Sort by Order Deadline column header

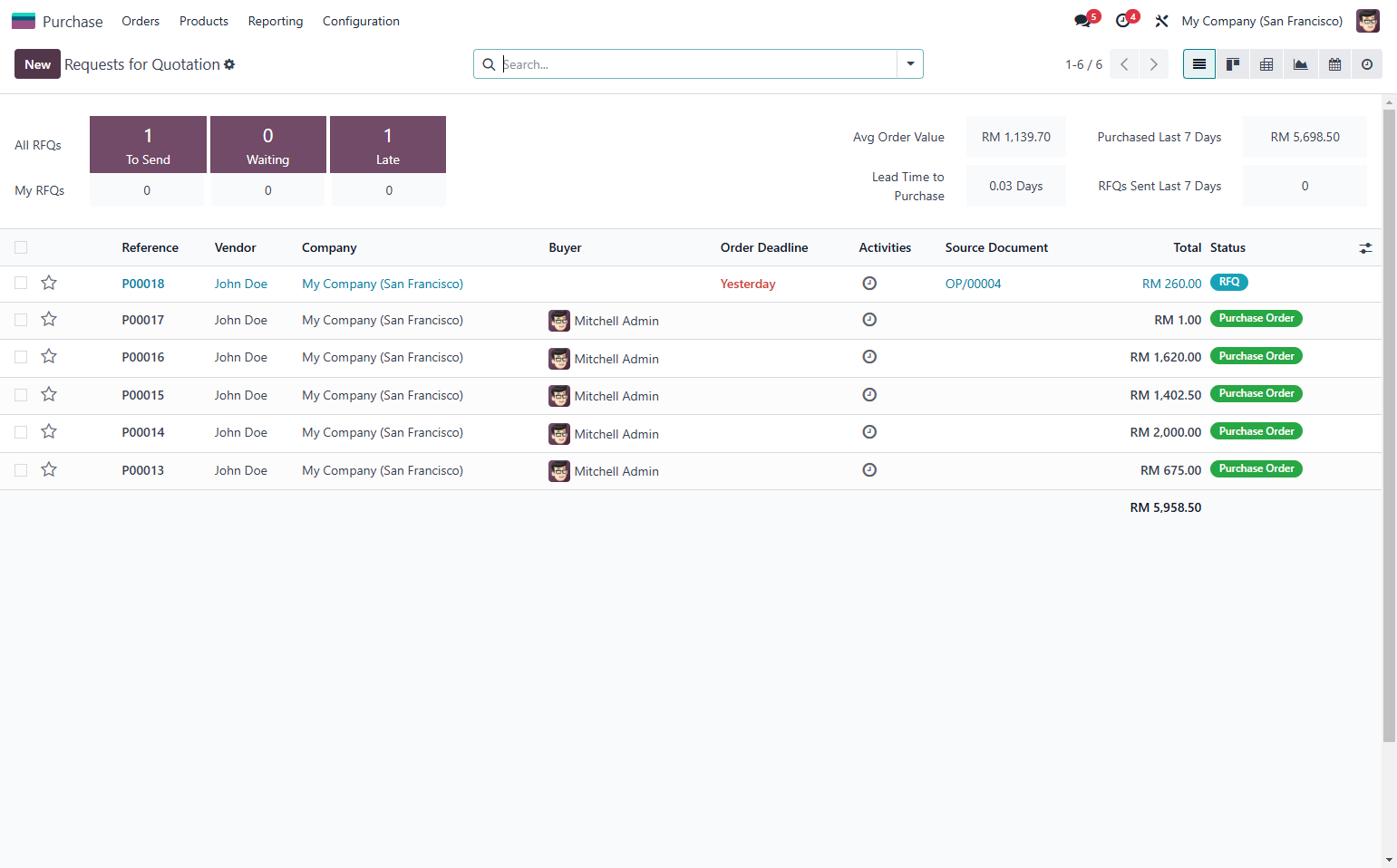click(764, 247)
